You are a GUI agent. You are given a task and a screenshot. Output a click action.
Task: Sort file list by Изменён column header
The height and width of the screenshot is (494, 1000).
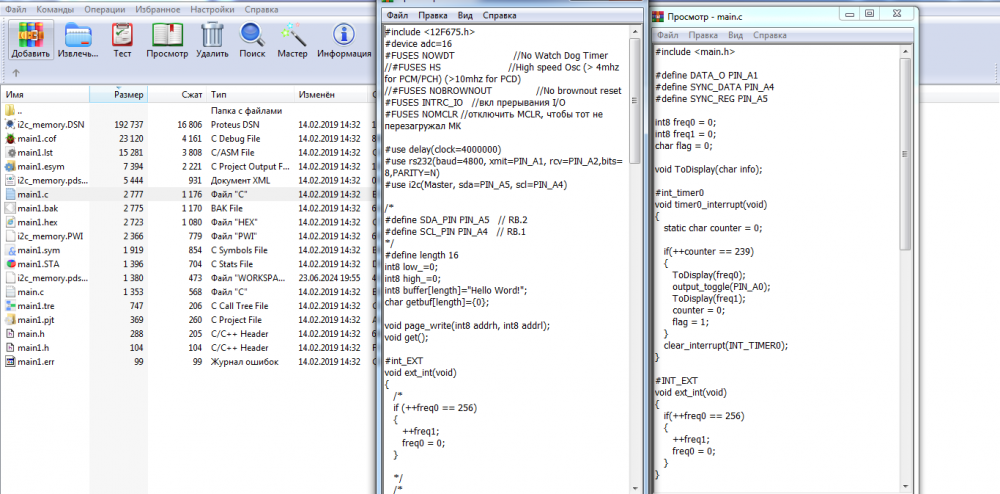(331, 96)
